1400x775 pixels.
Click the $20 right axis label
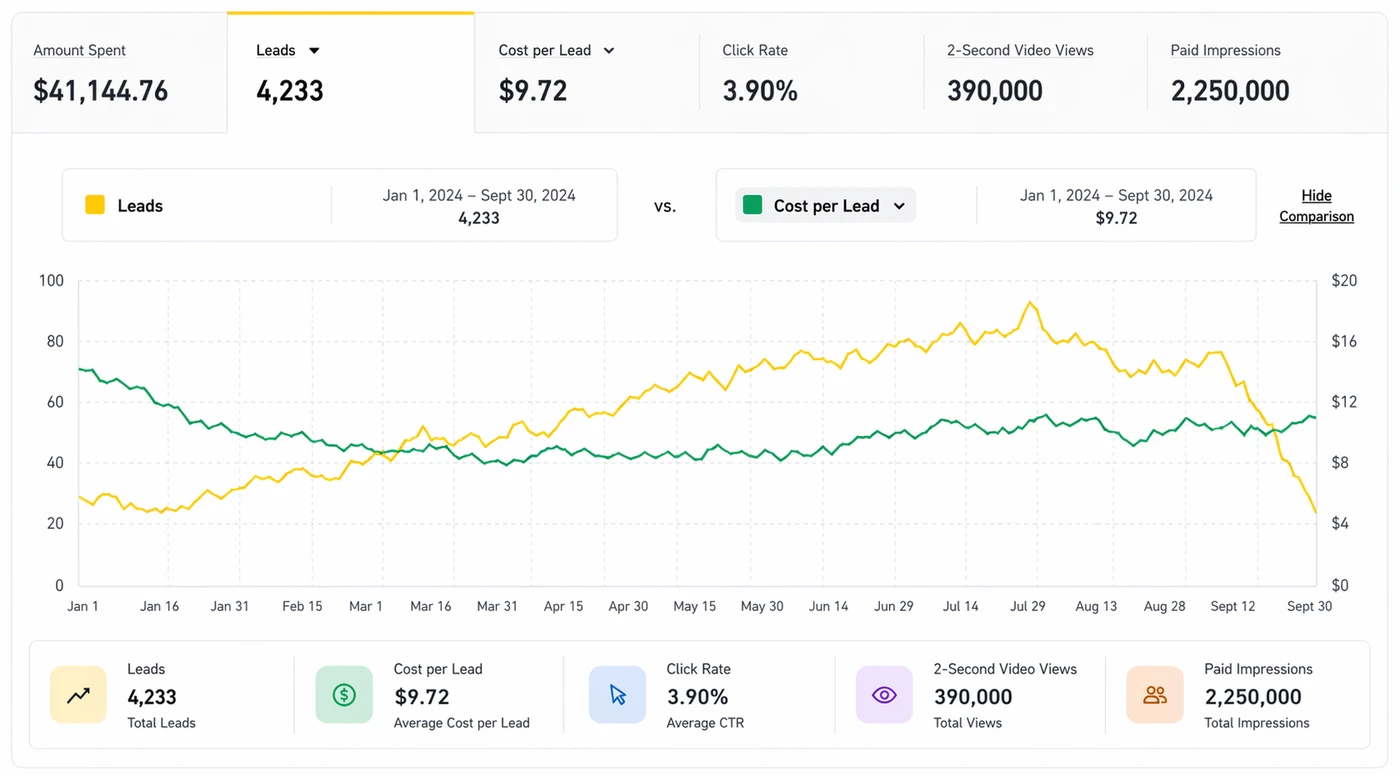tap(1345, 281)
